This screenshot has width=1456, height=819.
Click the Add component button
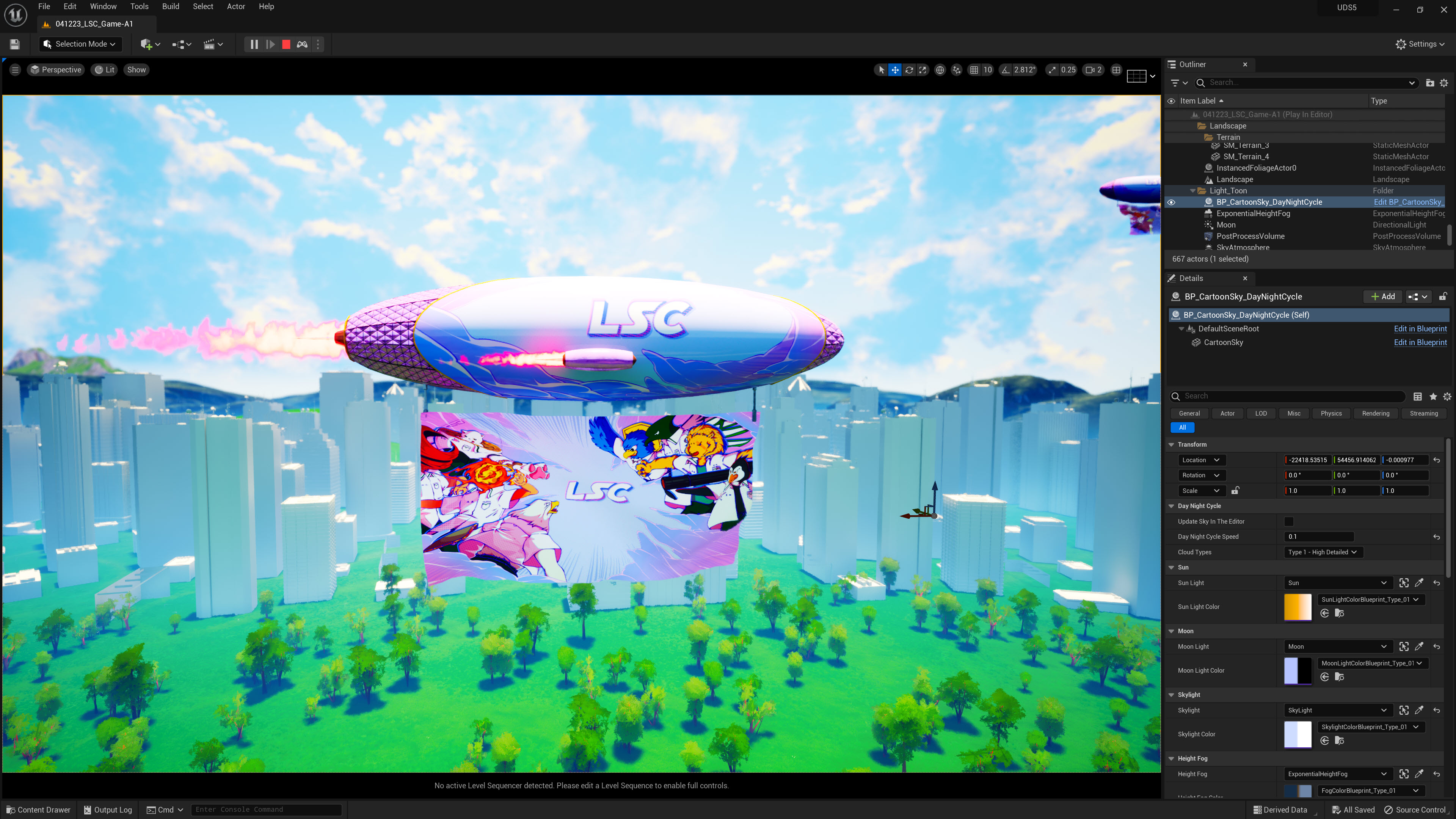1382,296
